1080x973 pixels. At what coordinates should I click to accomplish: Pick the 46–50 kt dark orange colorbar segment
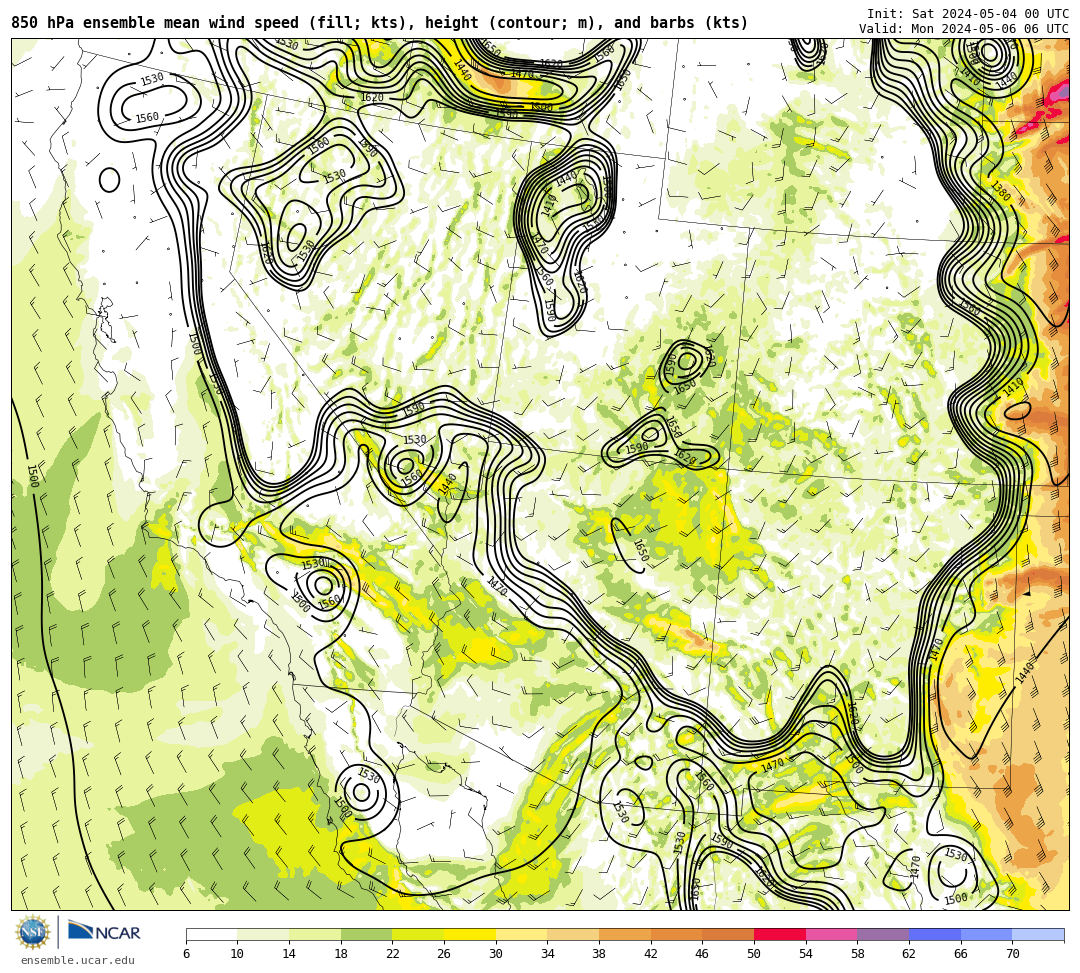pyautogui.click(x=728, y=934)
